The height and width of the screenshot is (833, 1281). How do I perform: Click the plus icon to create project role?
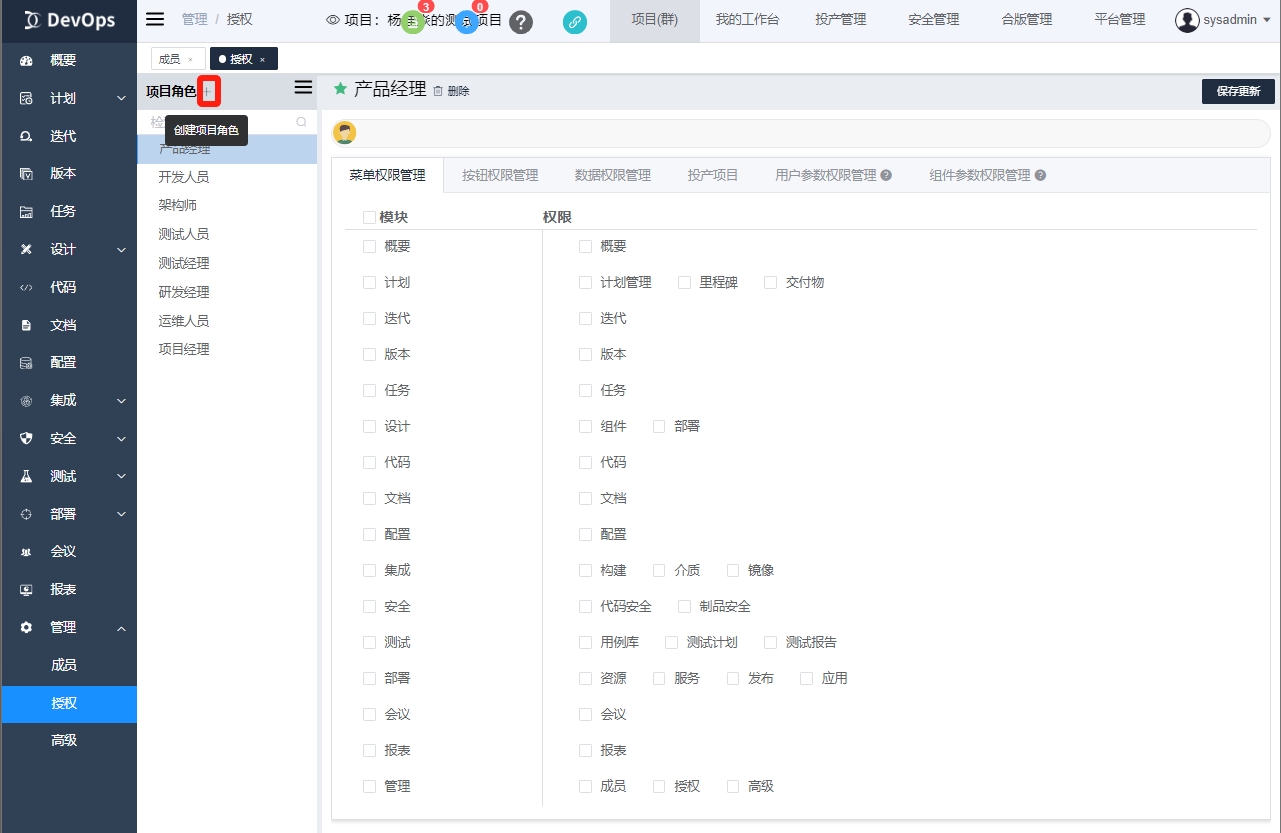(x=208, y=91)
